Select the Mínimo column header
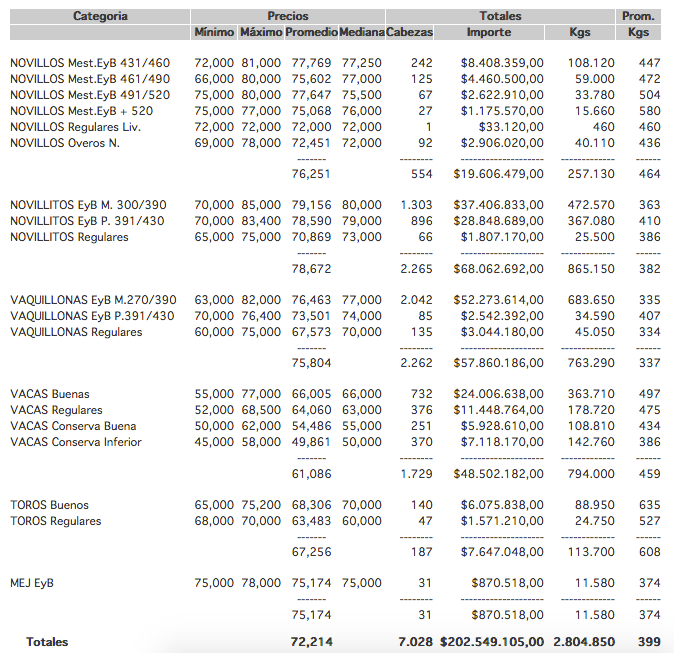Screen dimensions: 674x653 (214, 32)
